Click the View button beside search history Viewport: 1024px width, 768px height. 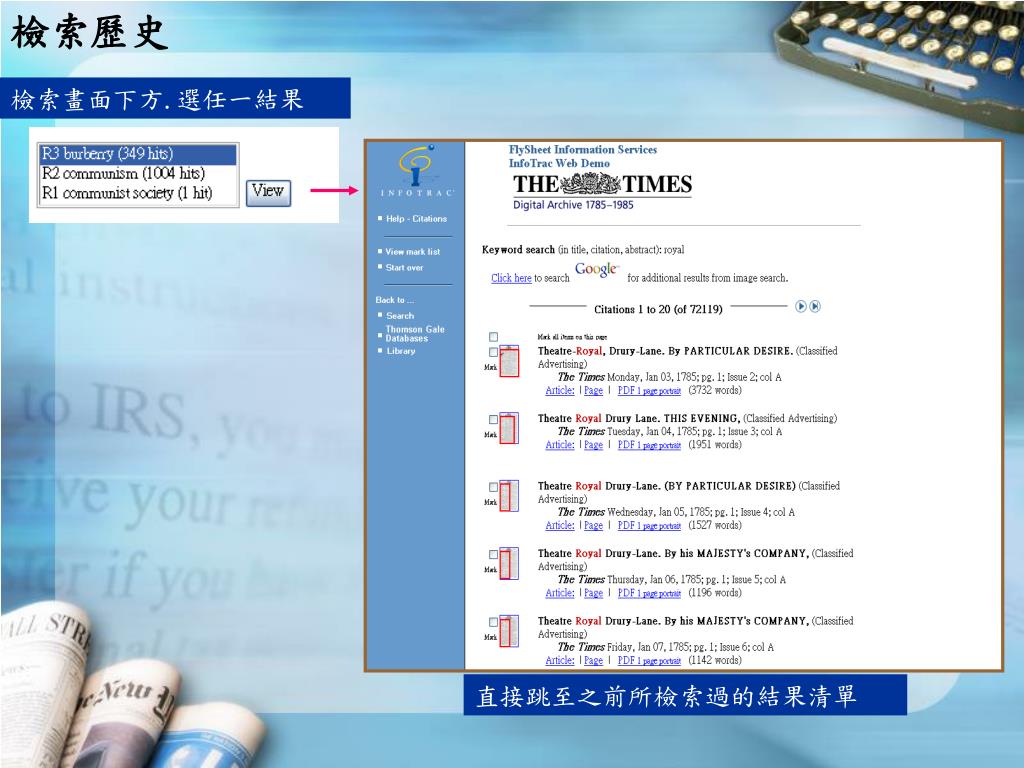(x=268, y=192)
